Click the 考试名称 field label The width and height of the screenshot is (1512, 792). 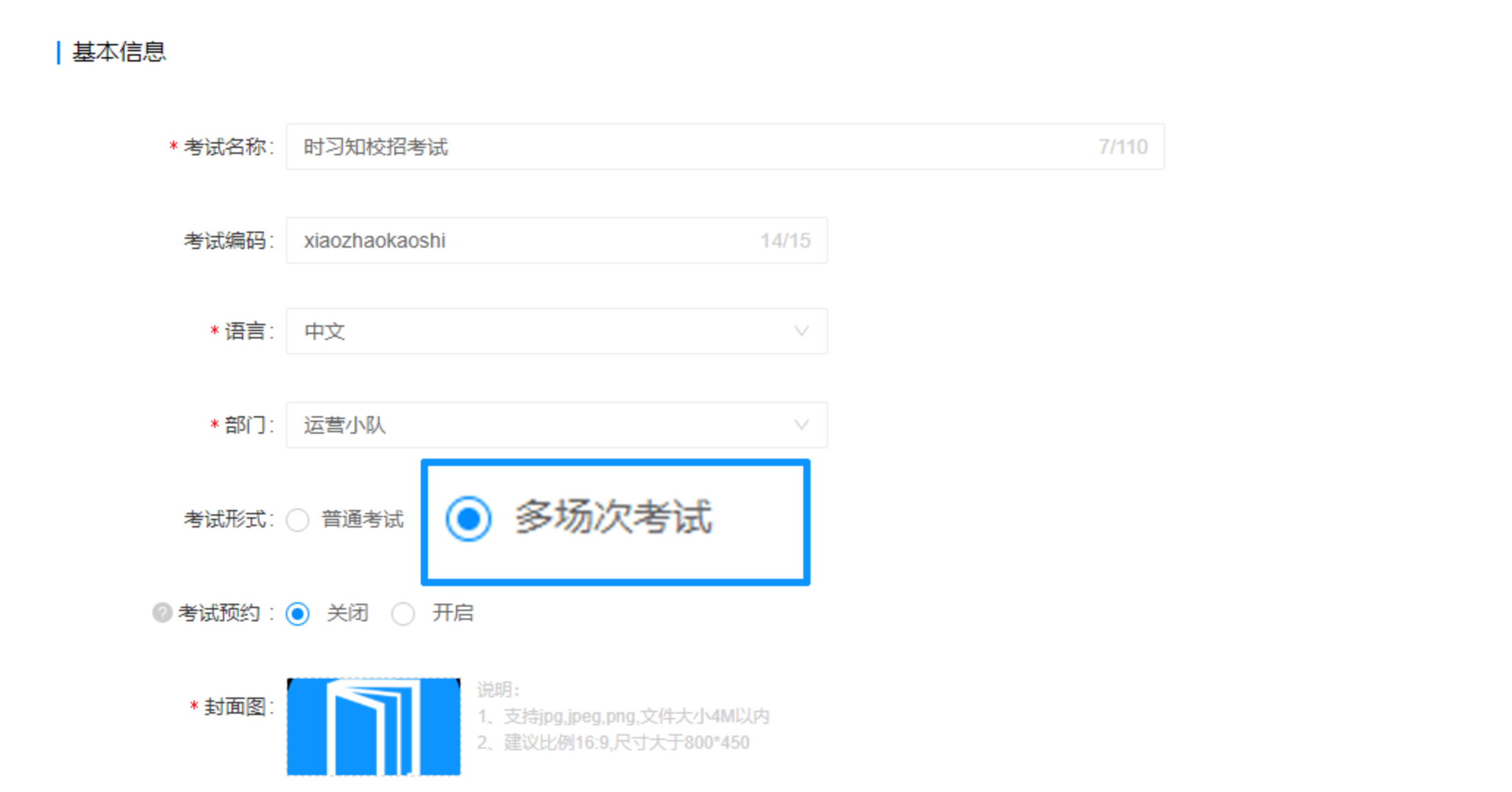(224, 147)
